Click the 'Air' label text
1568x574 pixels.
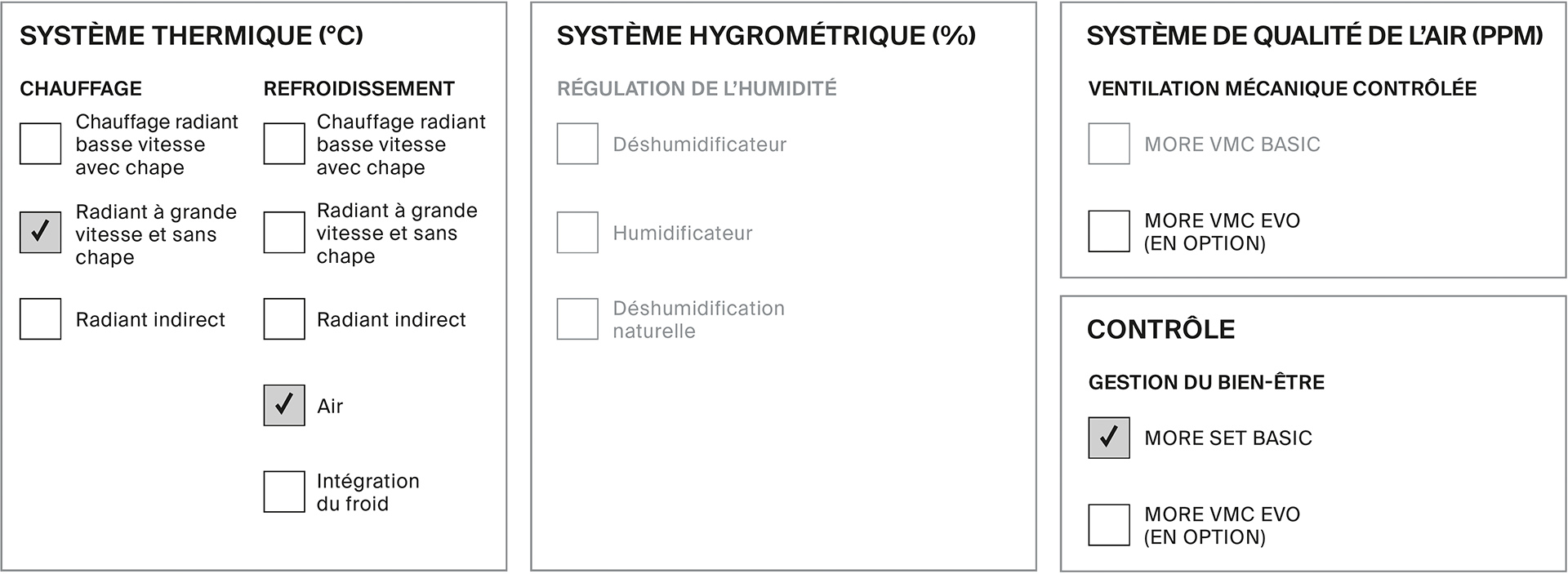pyautogui.click(x=330, y=406)
